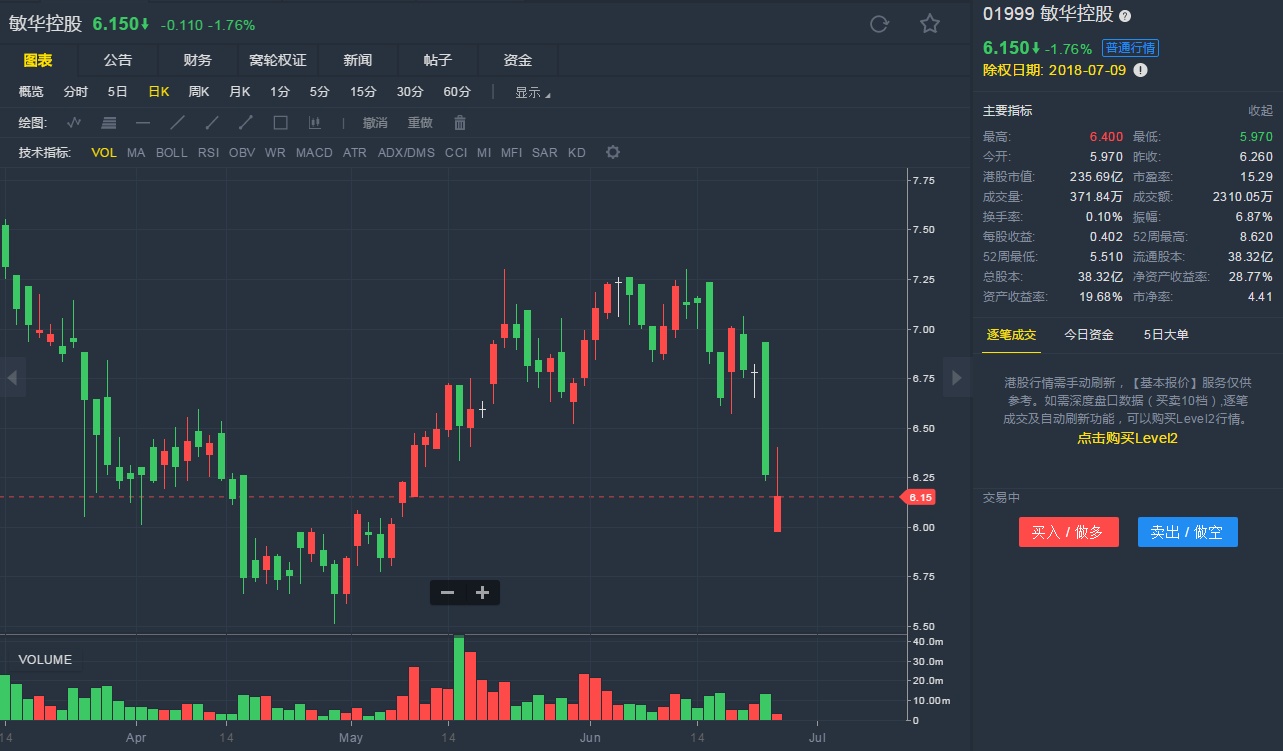This screenshot has height=751, width=1283.
Task: Click the refresh quote icon
Action: click(879, 24)
